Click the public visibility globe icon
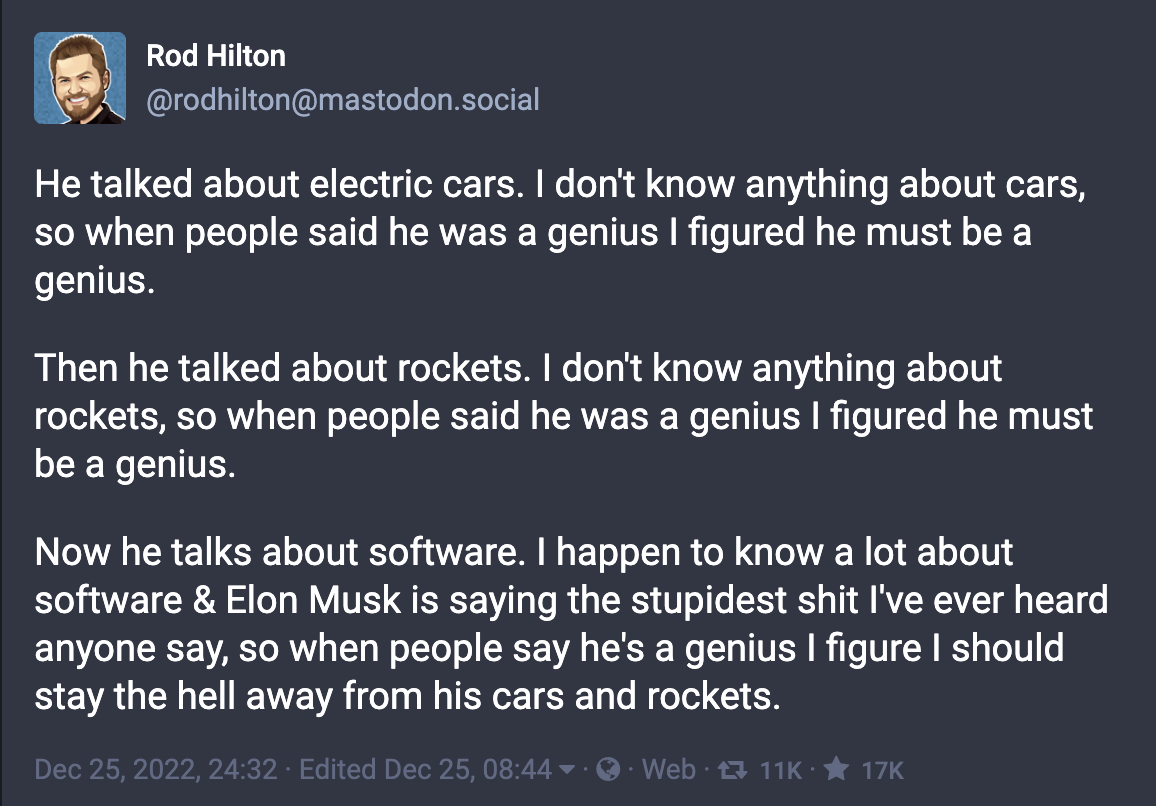The height and width of the screenshot is (806, 1156). [608, 769]
